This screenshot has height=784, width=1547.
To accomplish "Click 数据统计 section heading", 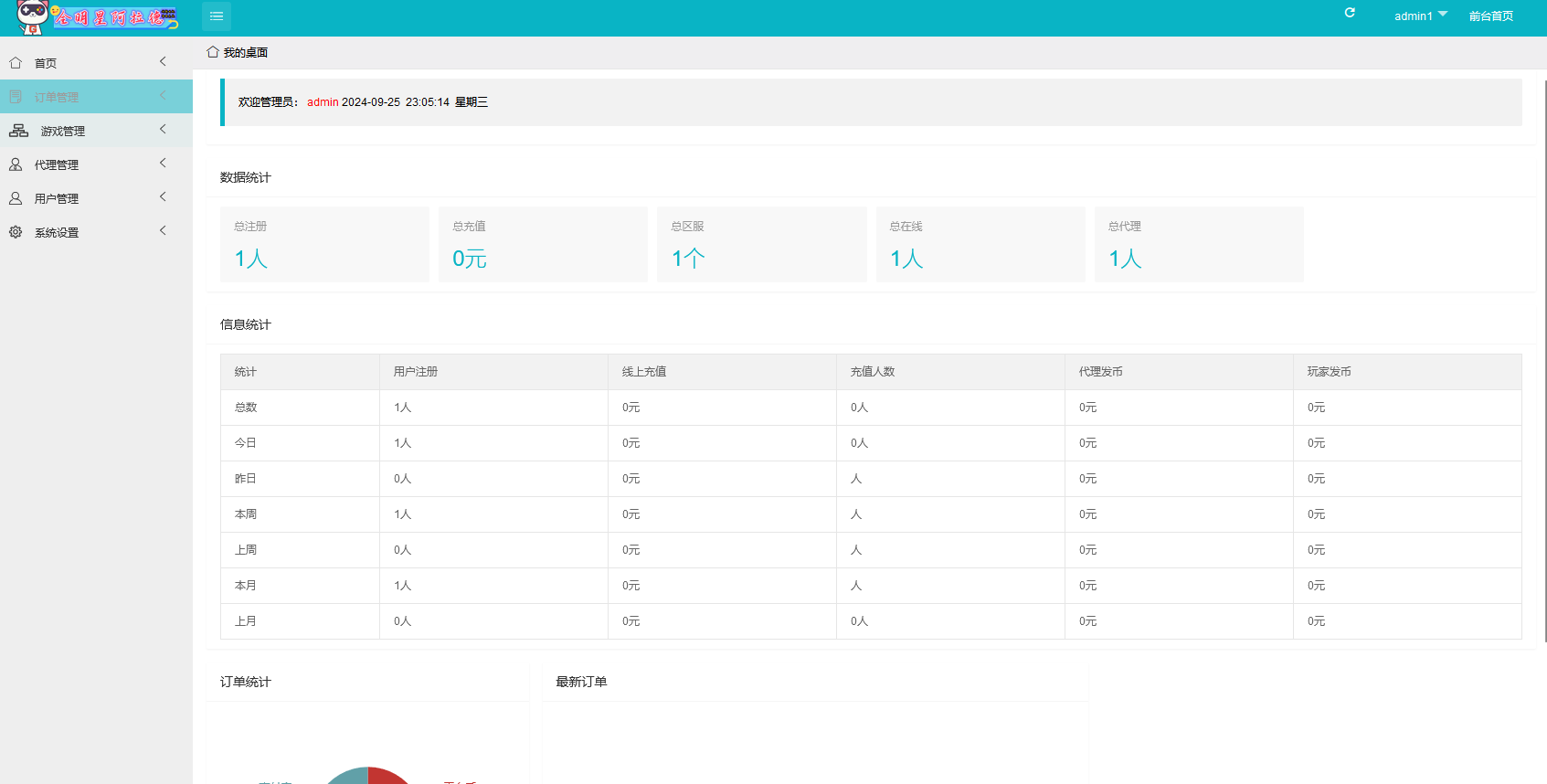I will pos(246,177).
